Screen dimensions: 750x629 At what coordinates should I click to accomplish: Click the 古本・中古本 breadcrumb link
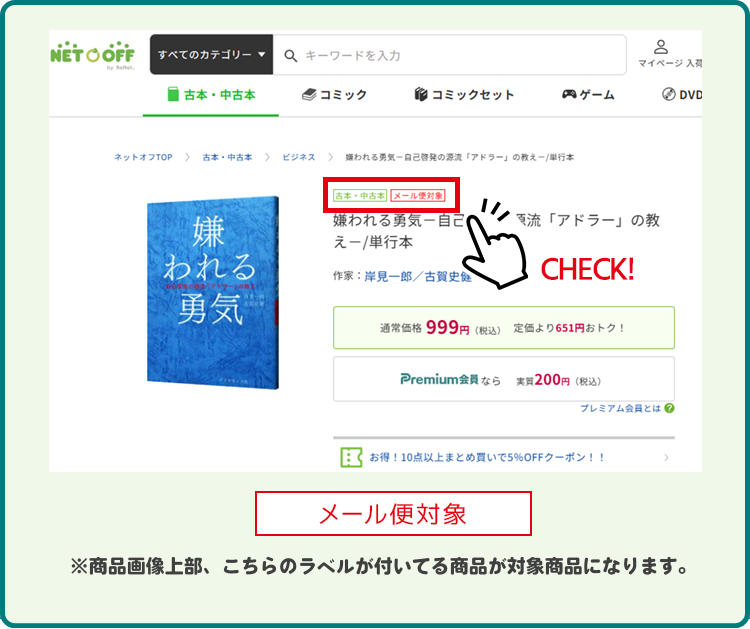click(227, 157)
